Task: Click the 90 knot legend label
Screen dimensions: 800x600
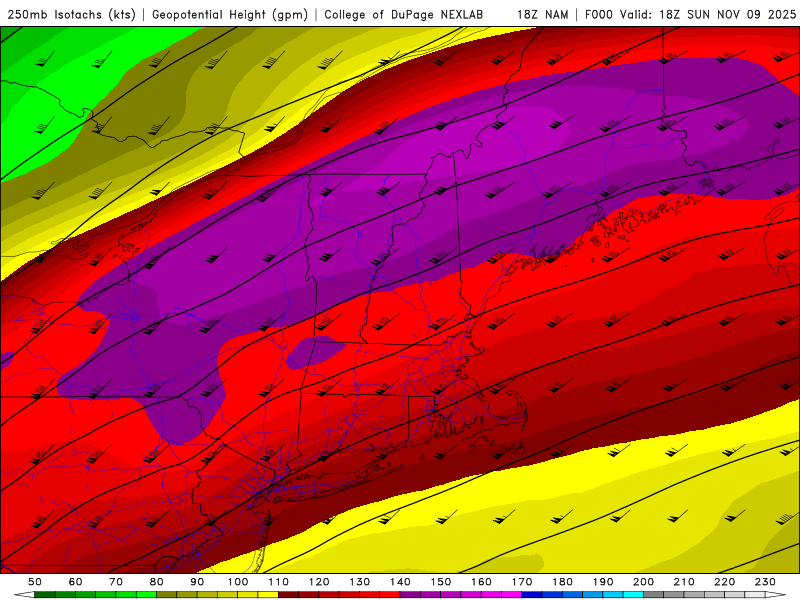Action: (197, 582)
